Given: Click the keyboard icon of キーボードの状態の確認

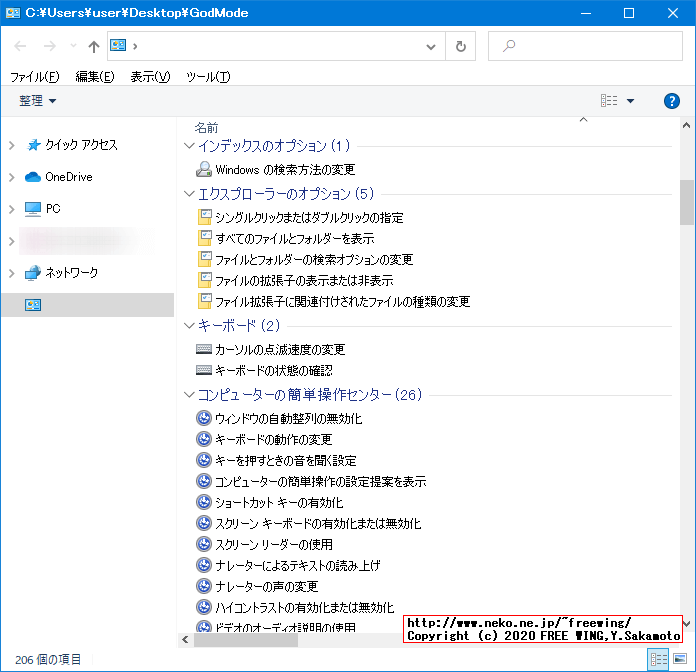Looking at the screenshot, I should [204, 370].
